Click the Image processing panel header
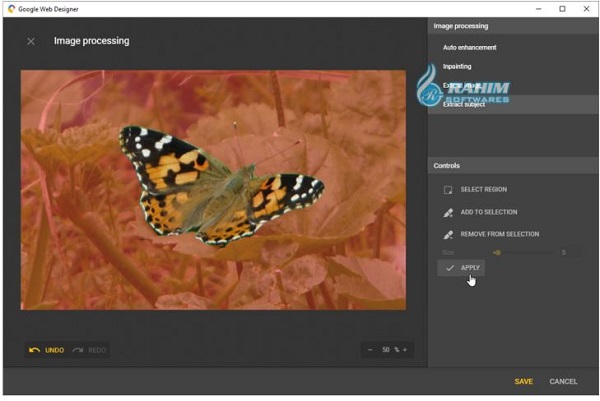 tap(461, 25)
